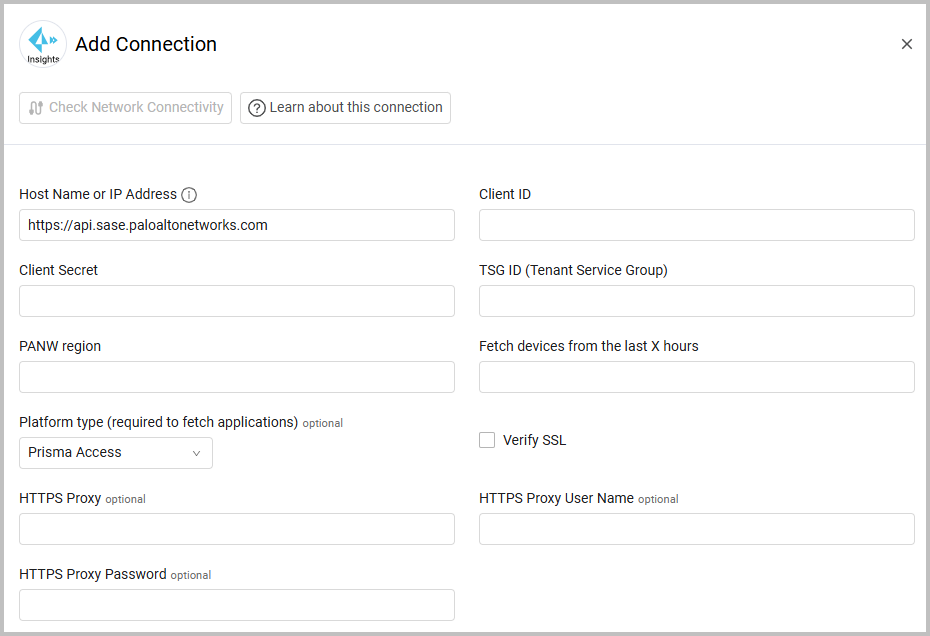Click the TSG ID input field

[x=696, y=301]
